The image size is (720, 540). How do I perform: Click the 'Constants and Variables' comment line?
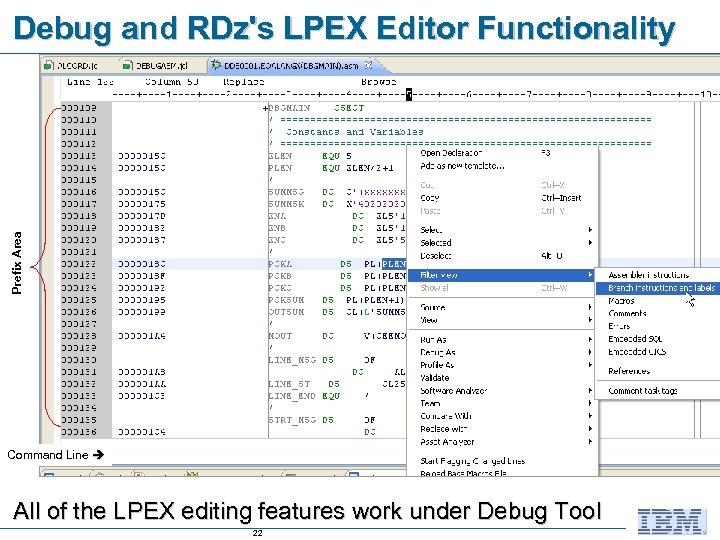[354, 132]
